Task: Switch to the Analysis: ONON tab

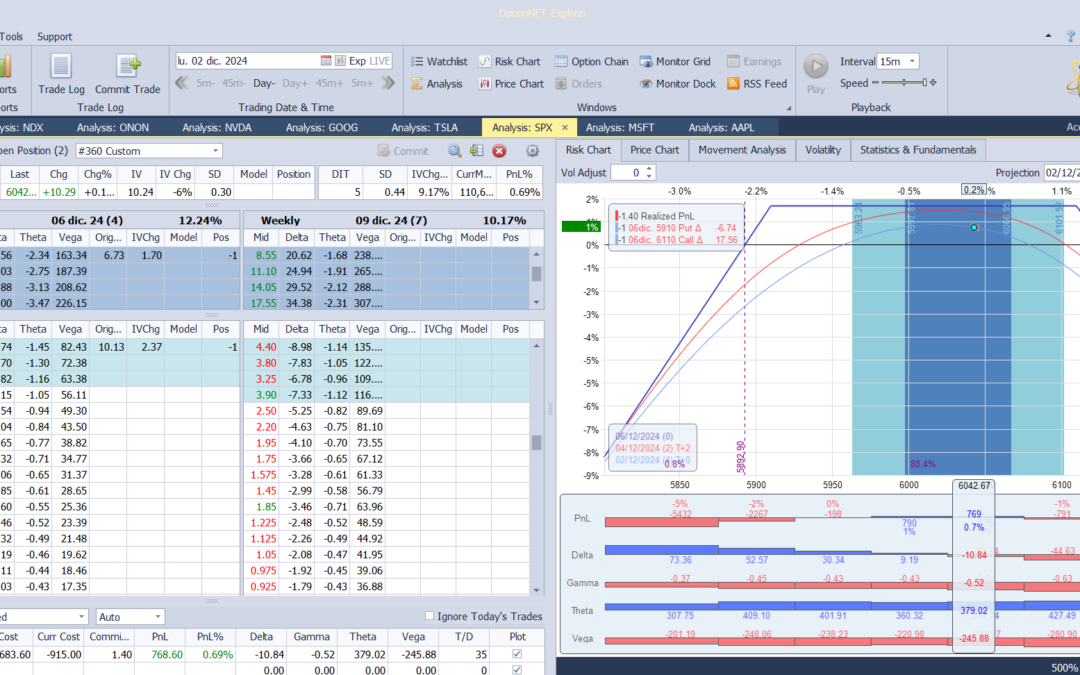Action: tap(113, 127)
